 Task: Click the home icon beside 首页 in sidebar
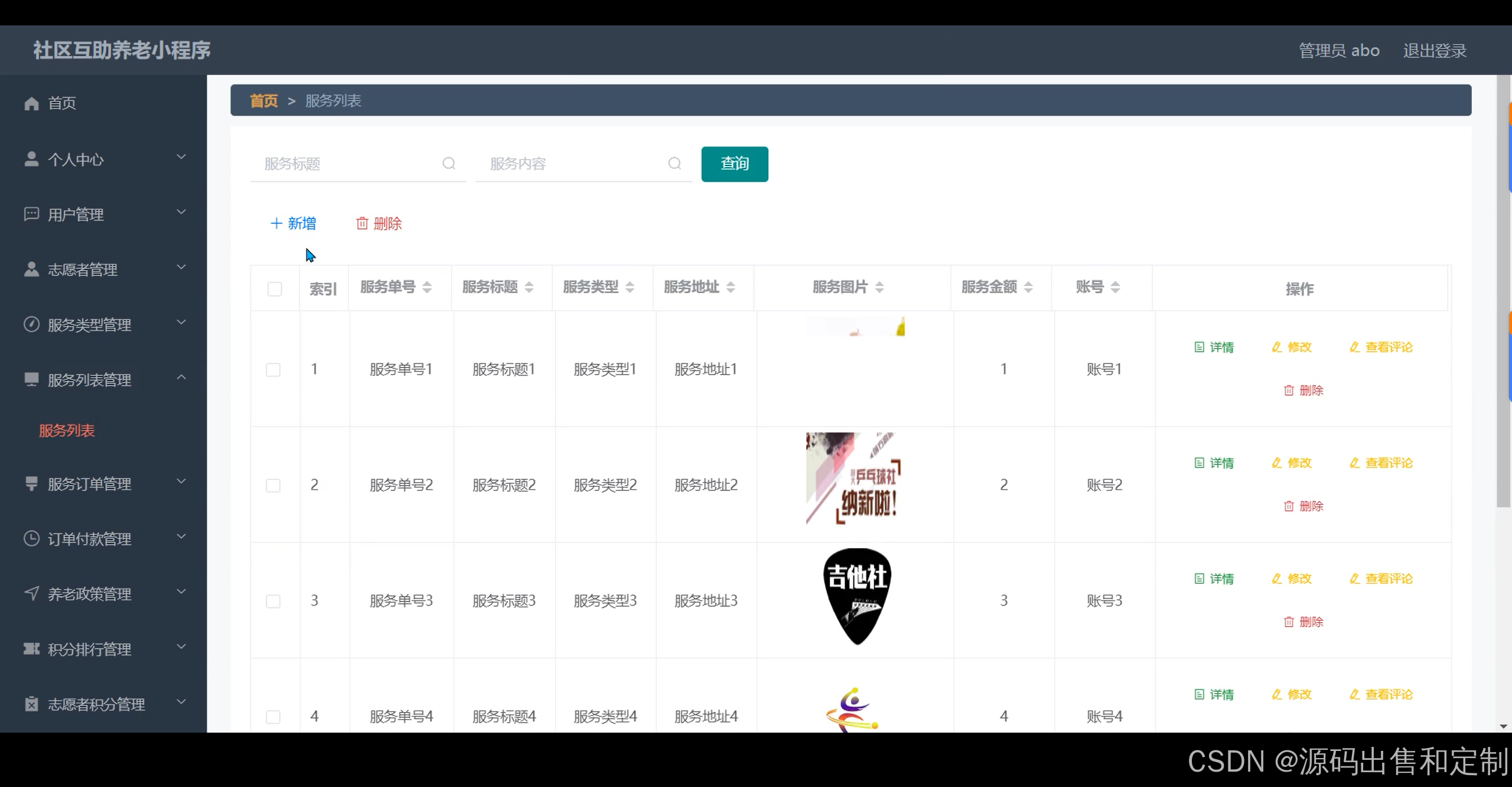(32, 103)
